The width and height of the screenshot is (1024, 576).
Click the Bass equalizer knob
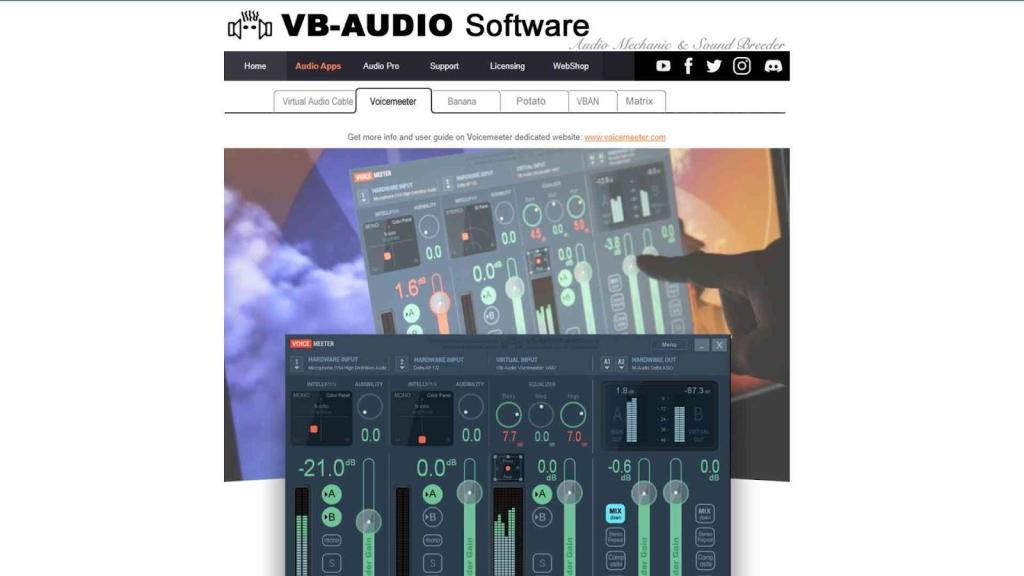[x=508, y=415]
